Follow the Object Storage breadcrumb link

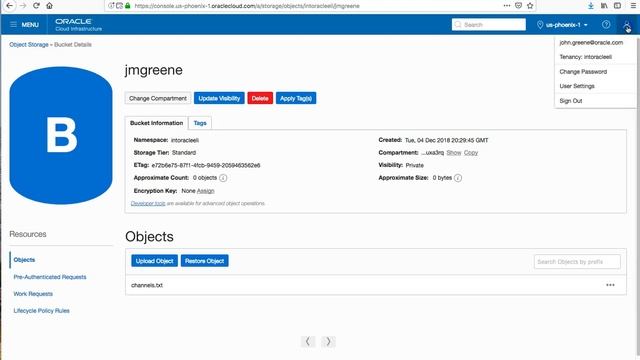pyautogui.click(x=29, y=44)
